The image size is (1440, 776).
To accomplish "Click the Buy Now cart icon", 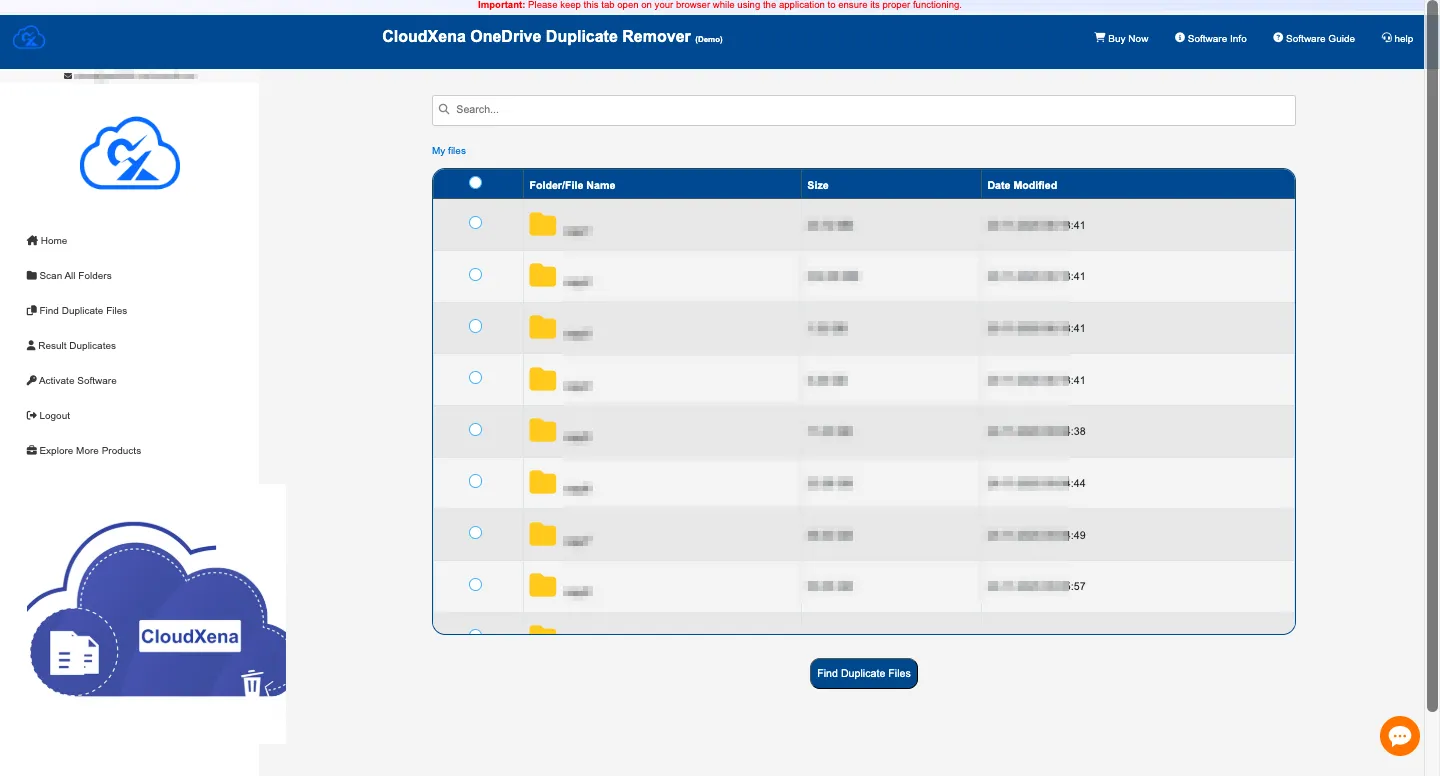I will tap(1100, 38).
